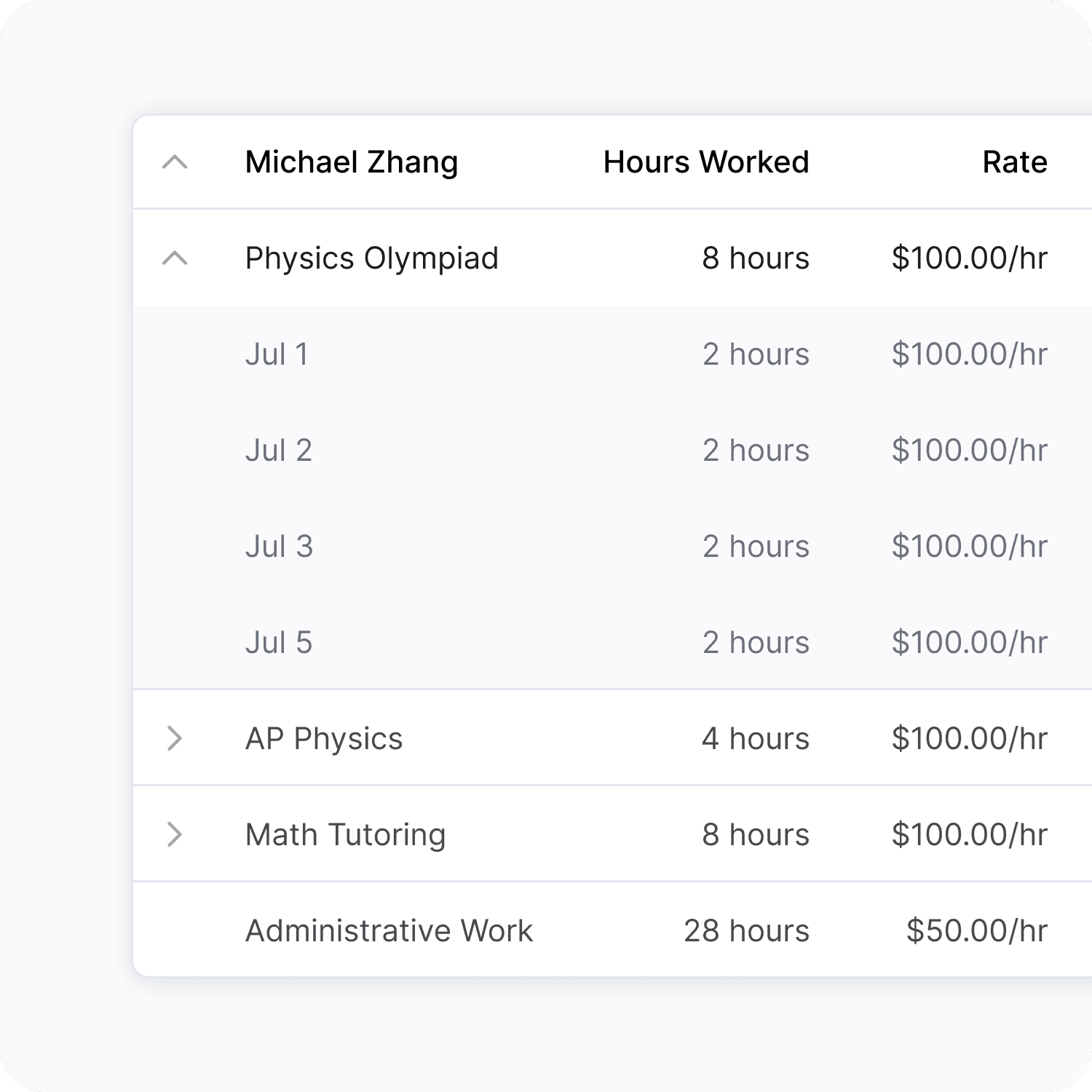Click the Physics Olympiad 8 hours value
This screenshot has width=1092, height=1092.
click(x=756, y=258)
